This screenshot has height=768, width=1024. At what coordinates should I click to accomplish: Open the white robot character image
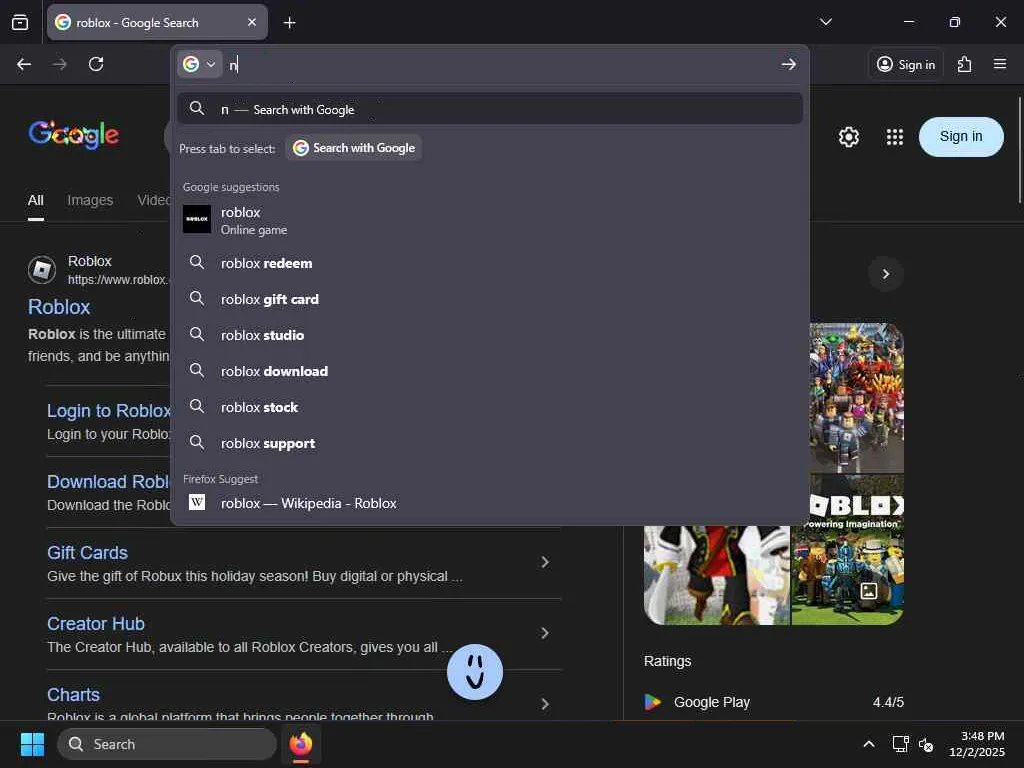tap(716, 575)
